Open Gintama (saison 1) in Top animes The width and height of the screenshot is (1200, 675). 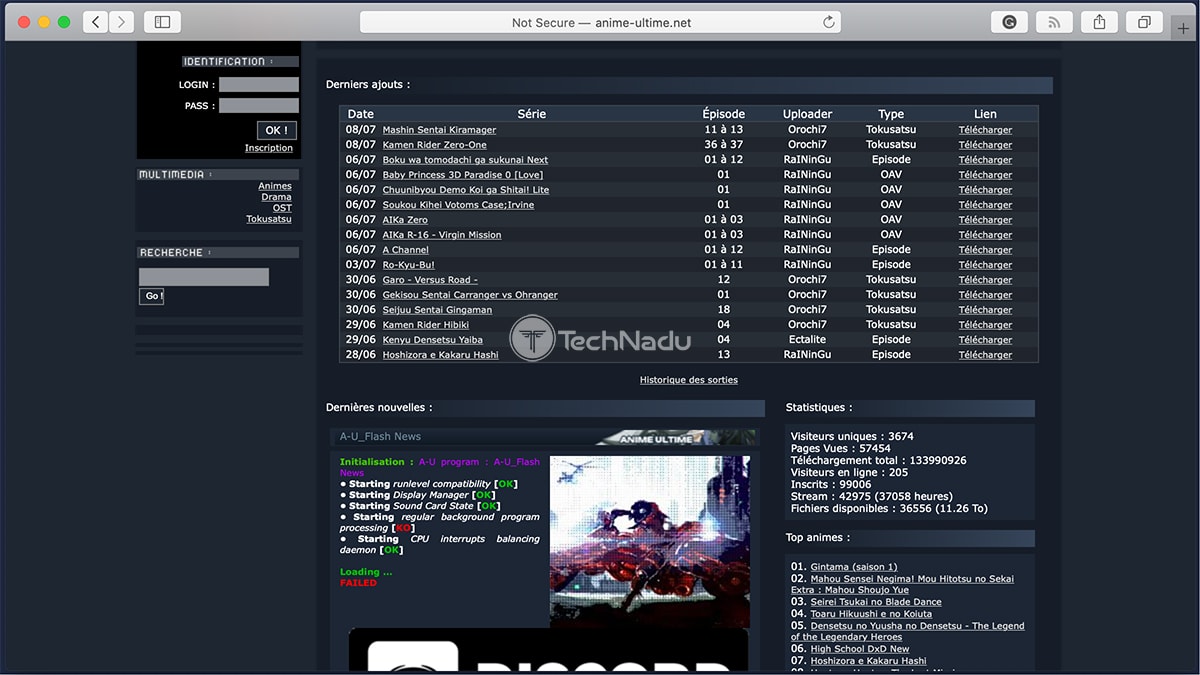854,567
